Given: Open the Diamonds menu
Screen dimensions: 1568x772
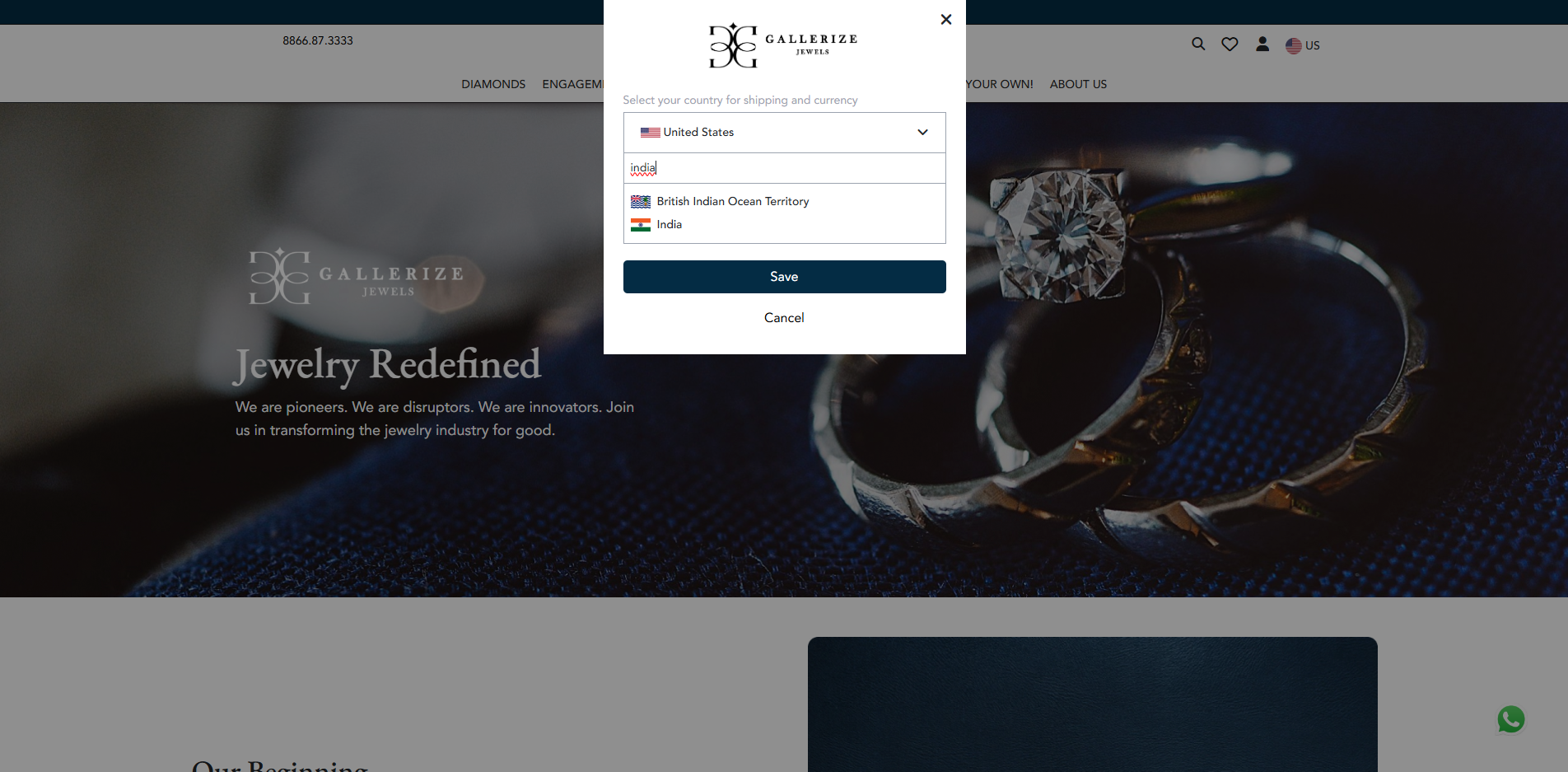Looking at the screenshot, I should click(493, 84).
